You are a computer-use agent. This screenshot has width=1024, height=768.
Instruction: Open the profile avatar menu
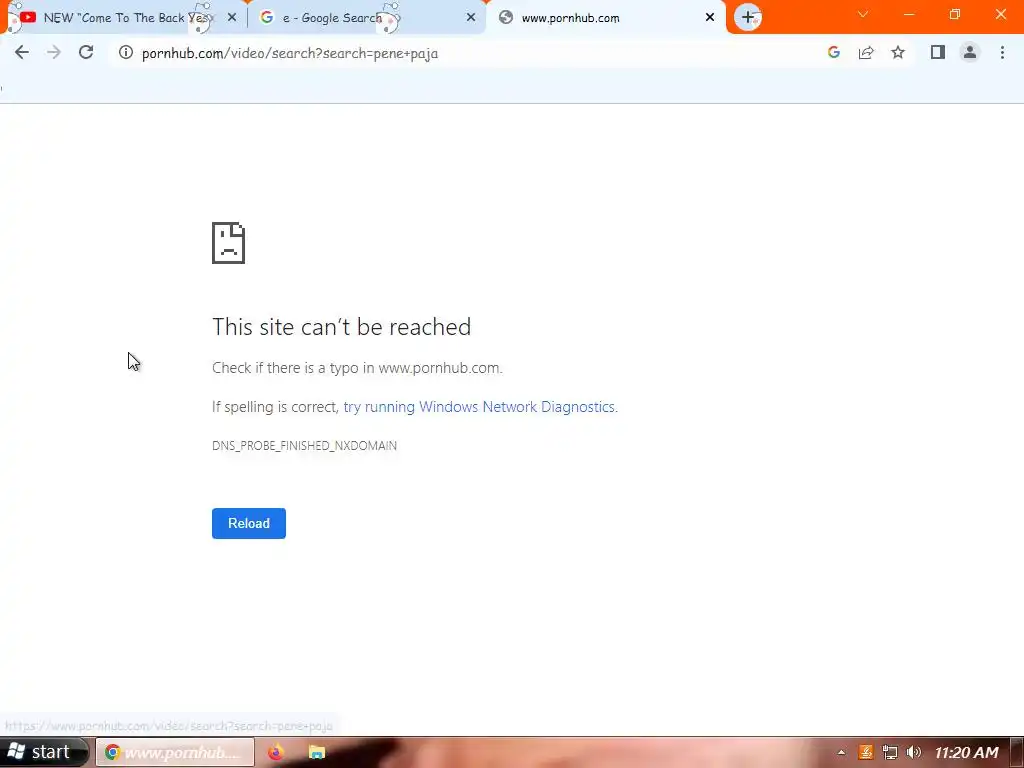tap(970, 53)
